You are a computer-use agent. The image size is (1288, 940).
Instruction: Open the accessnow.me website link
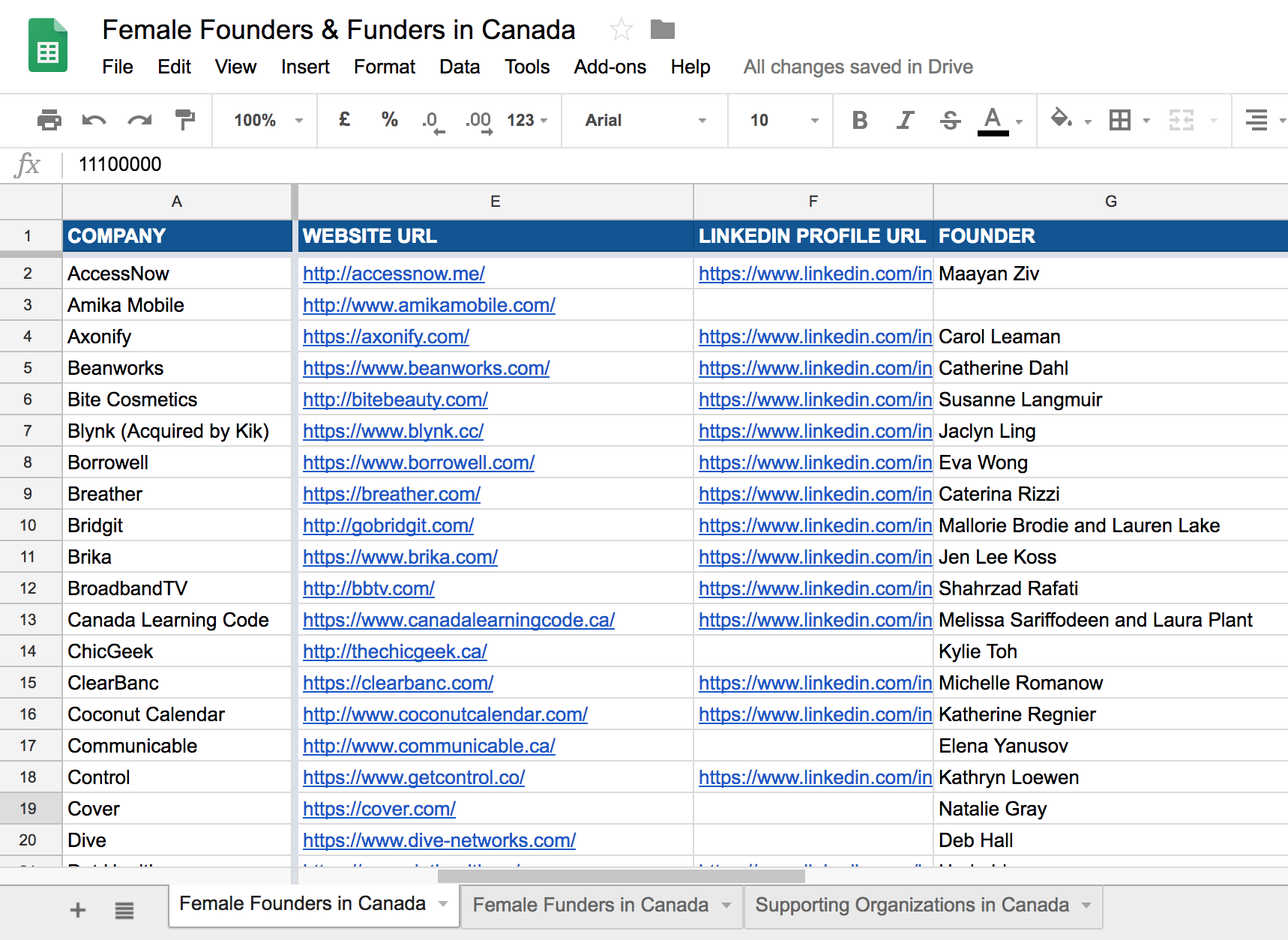click(x=394, y=274)
